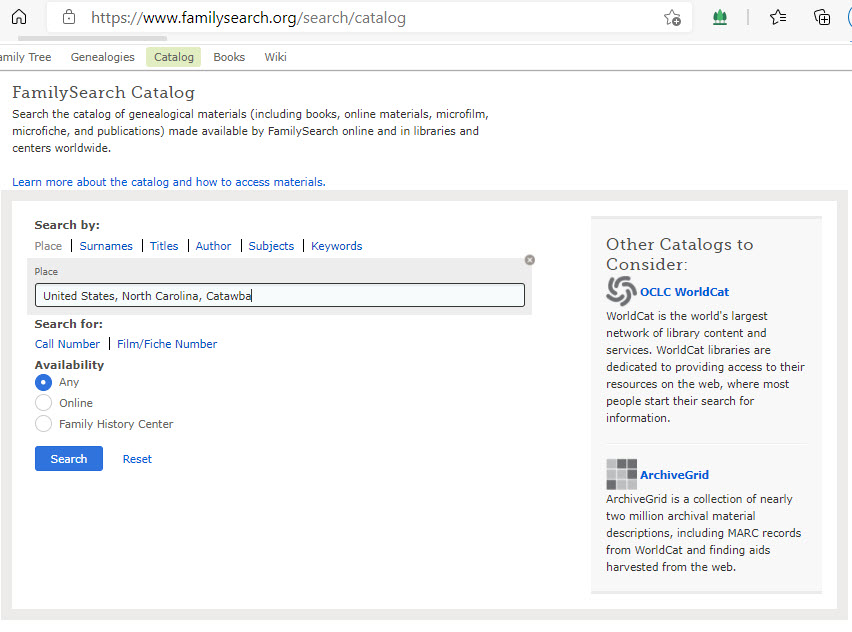Search by Author link
The image size is (852, 632).
coord(213,246)
